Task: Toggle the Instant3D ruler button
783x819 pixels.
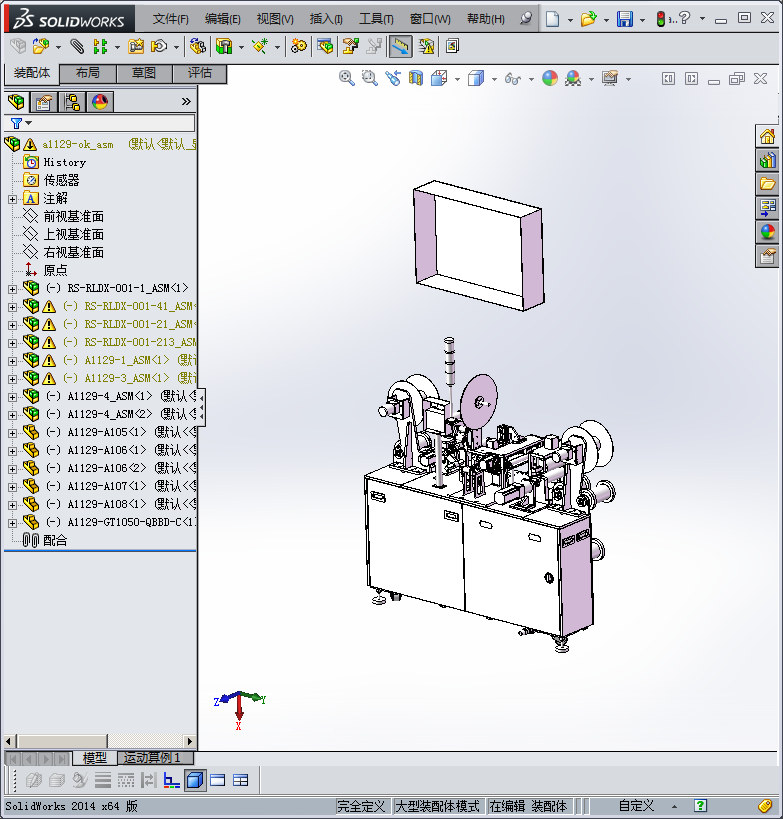Action: click(x=400, y=46)
